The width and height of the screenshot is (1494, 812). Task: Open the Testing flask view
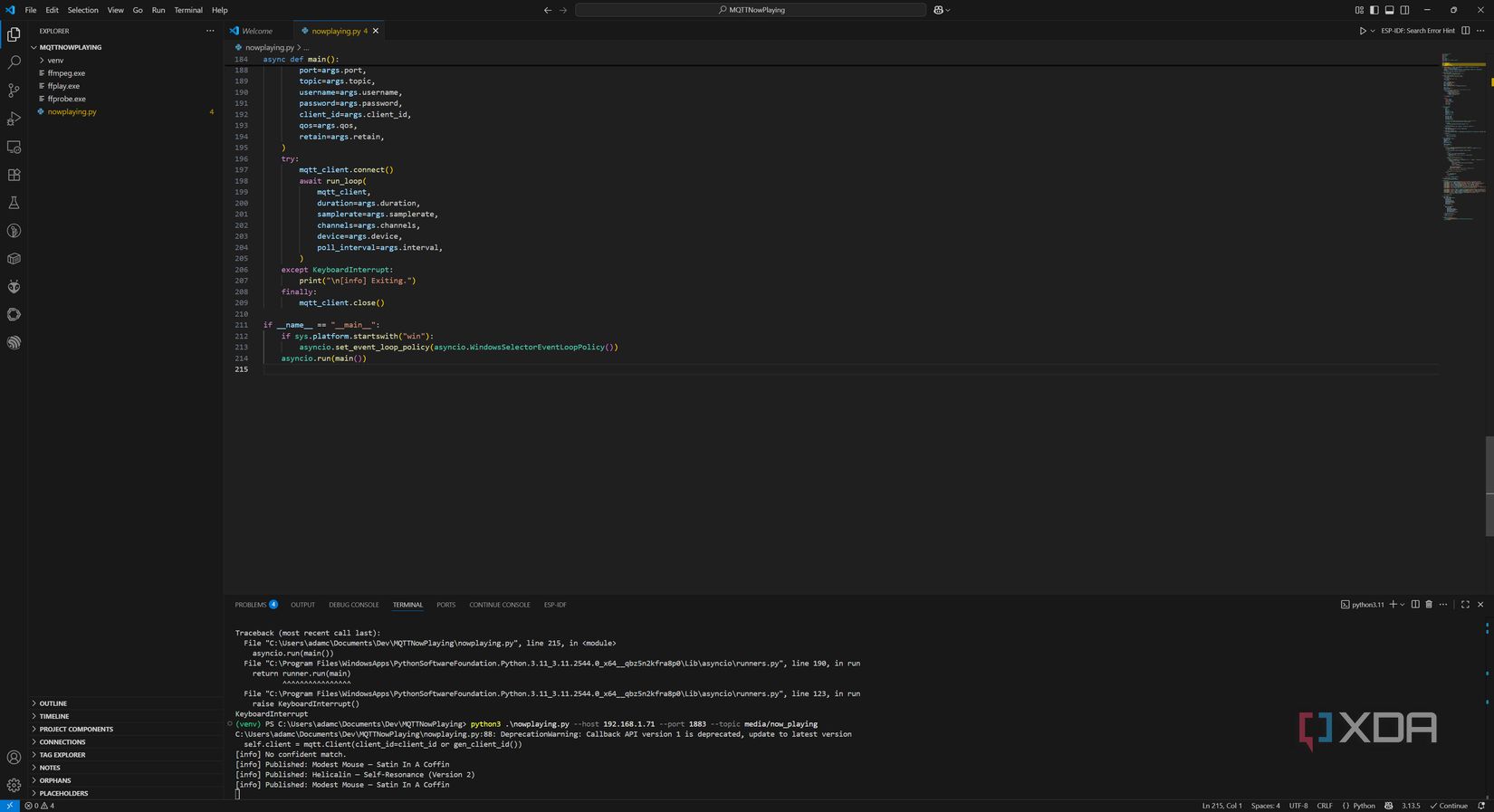click(x=14, y=203)
